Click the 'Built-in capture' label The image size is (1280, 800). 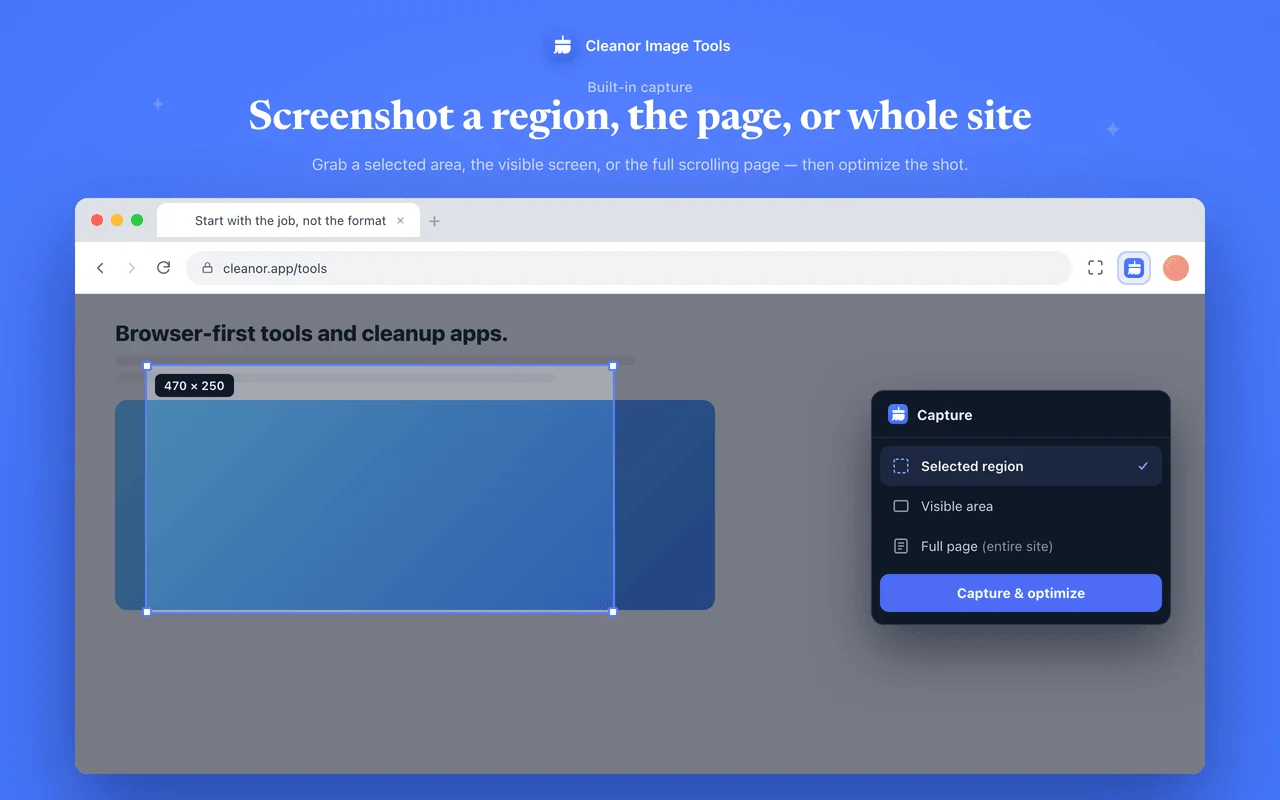pos(640,87)
